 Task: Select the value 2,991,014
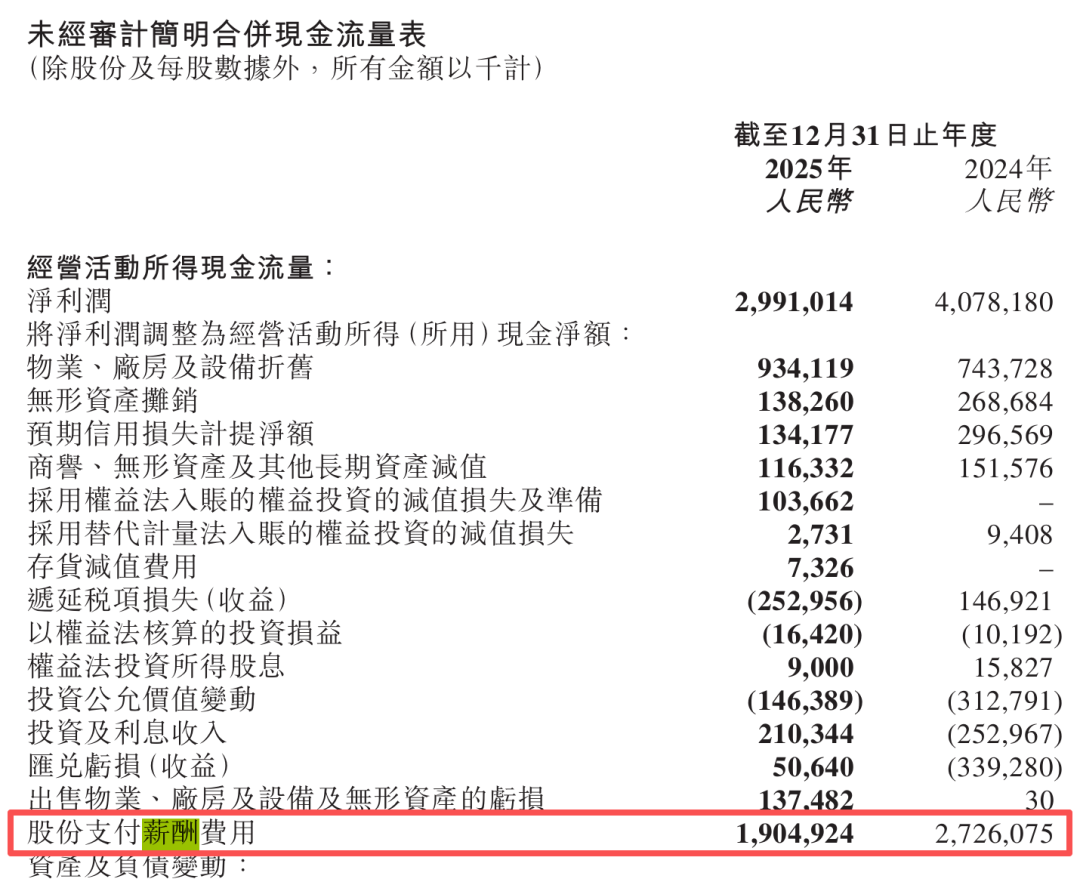coord(793,302)
